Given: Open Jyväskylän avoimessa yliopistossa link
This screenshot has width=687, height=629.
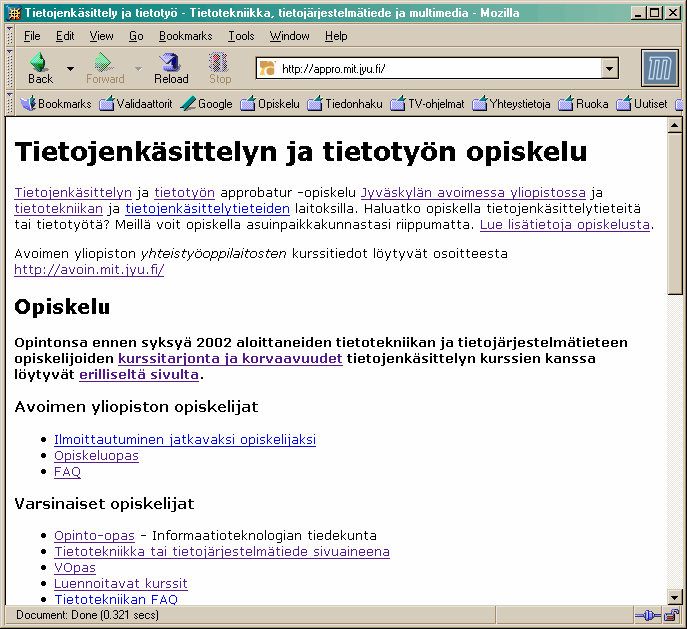Looking at the screenshot, I should click(473, 193).
